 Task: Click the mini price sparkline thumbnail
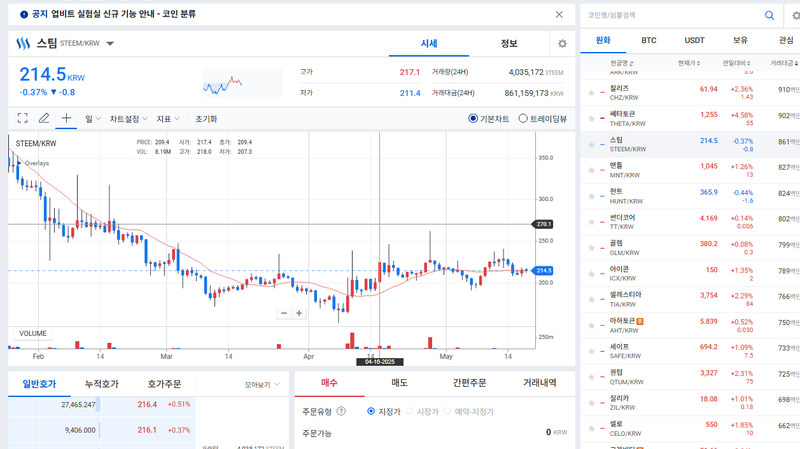pos(242,83)
